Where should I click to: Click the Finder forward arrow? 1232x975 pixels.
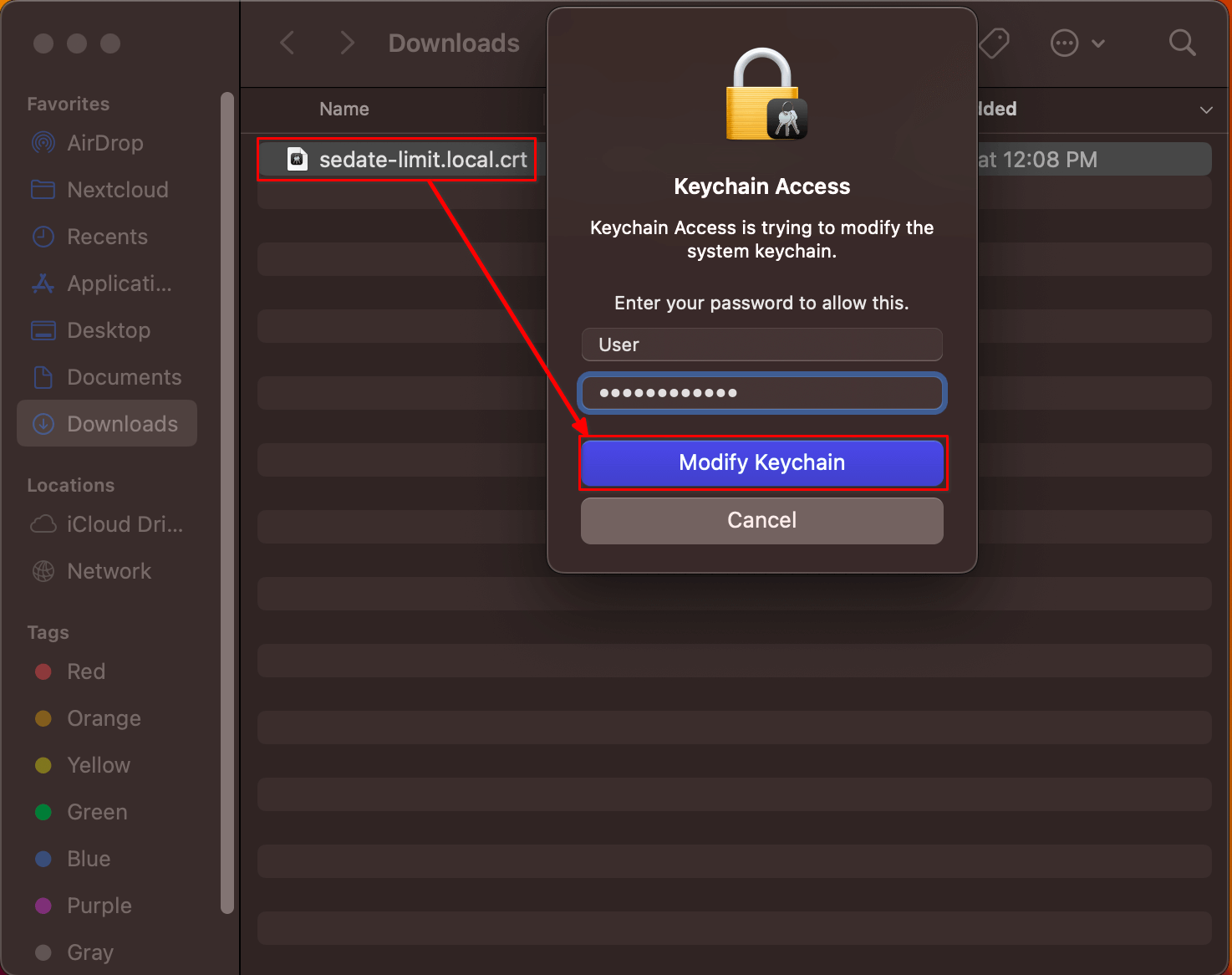(348, 43)
